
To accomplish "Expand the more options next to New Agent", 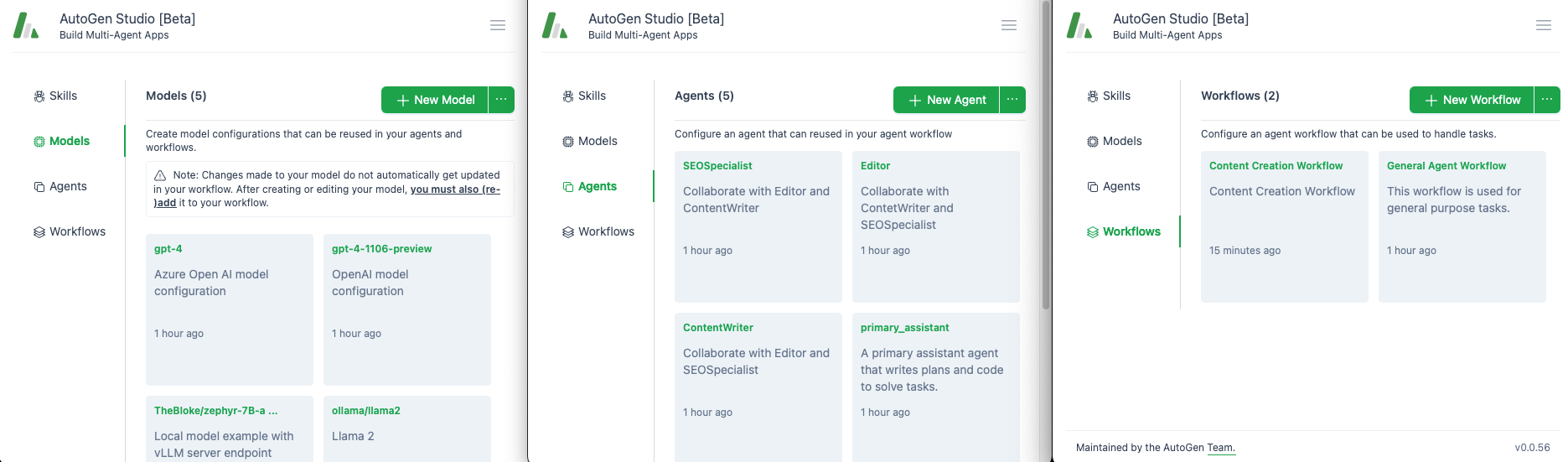I will (1012, 100).
